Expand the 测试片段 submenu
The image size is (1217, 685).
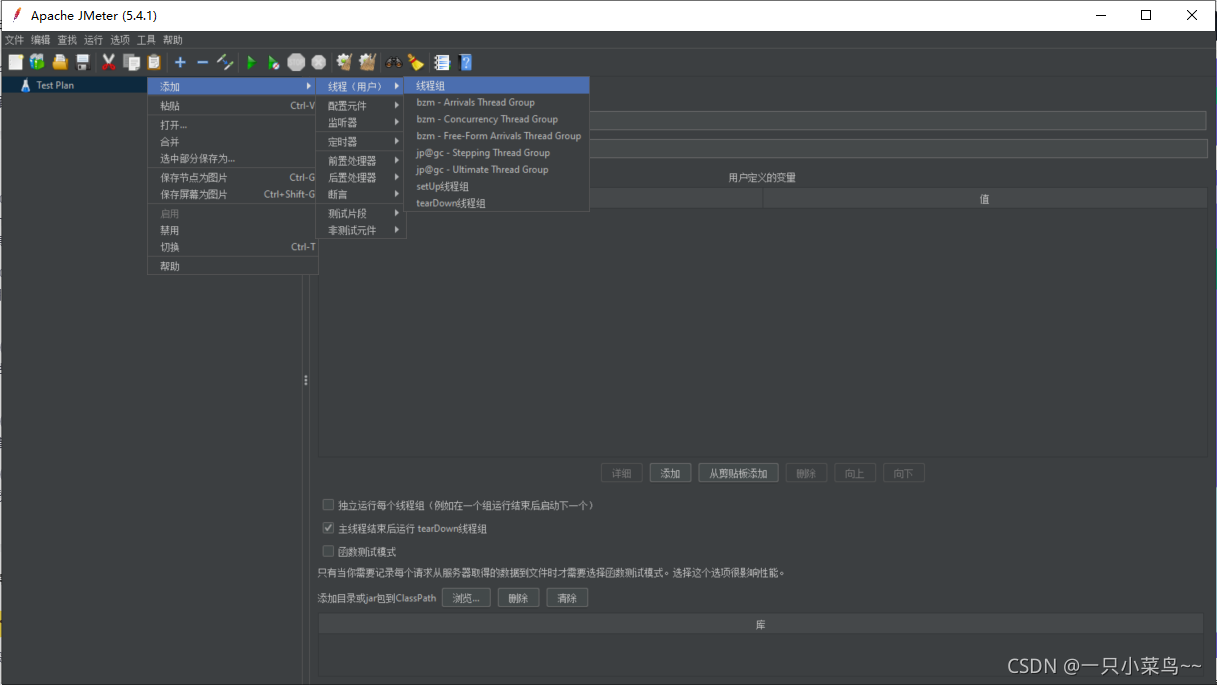[x=361, y=213]
